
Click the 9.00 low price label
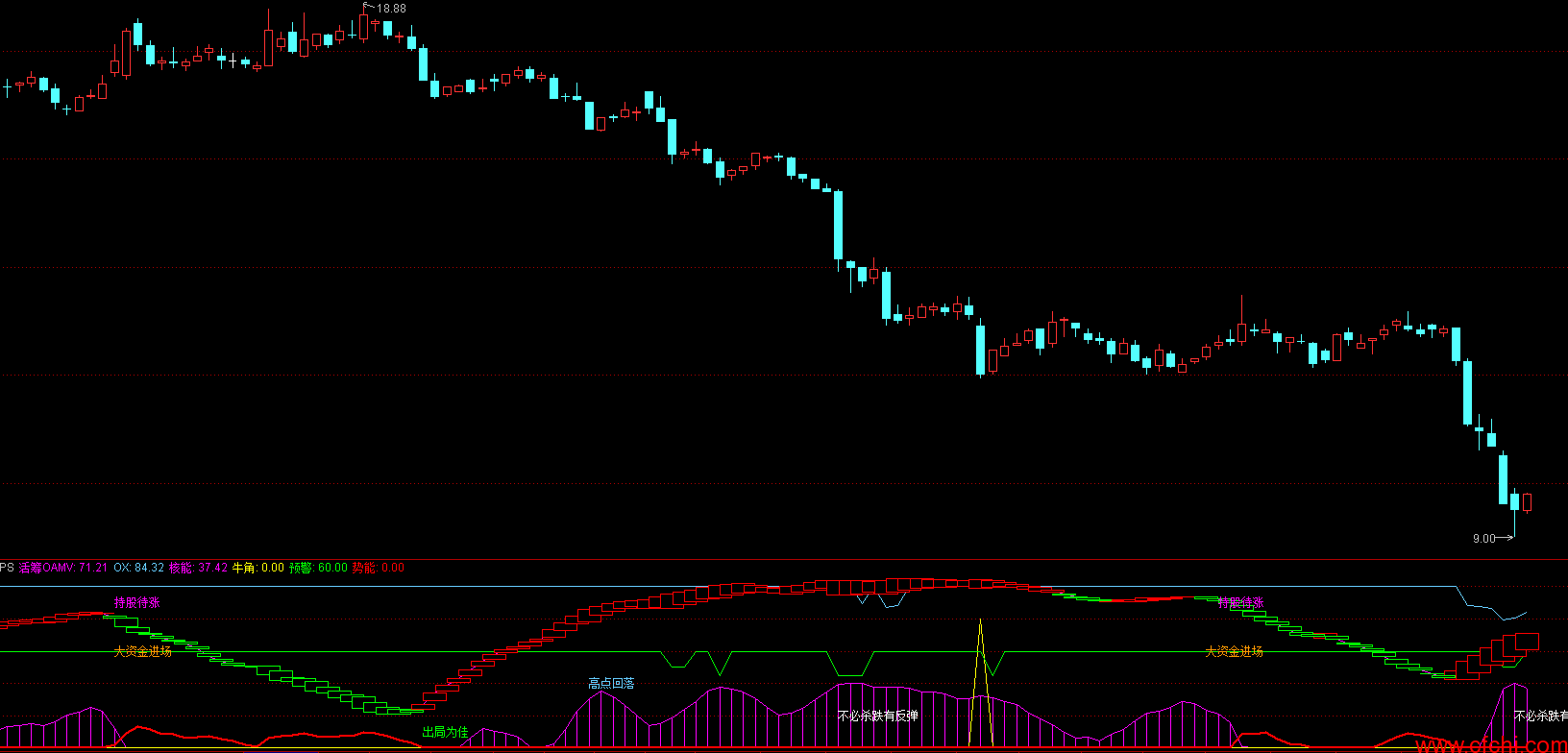[1483, 539]
